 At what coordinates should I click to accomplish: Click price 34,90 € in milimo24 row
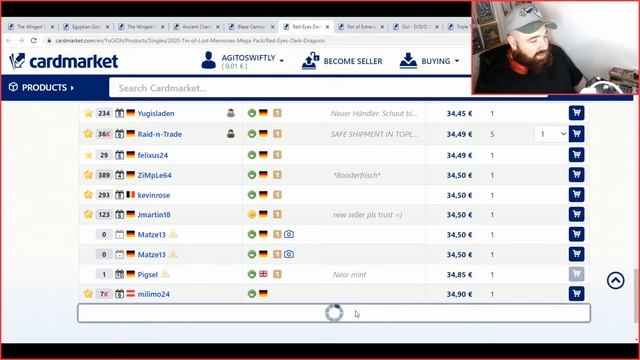[459, 294]
